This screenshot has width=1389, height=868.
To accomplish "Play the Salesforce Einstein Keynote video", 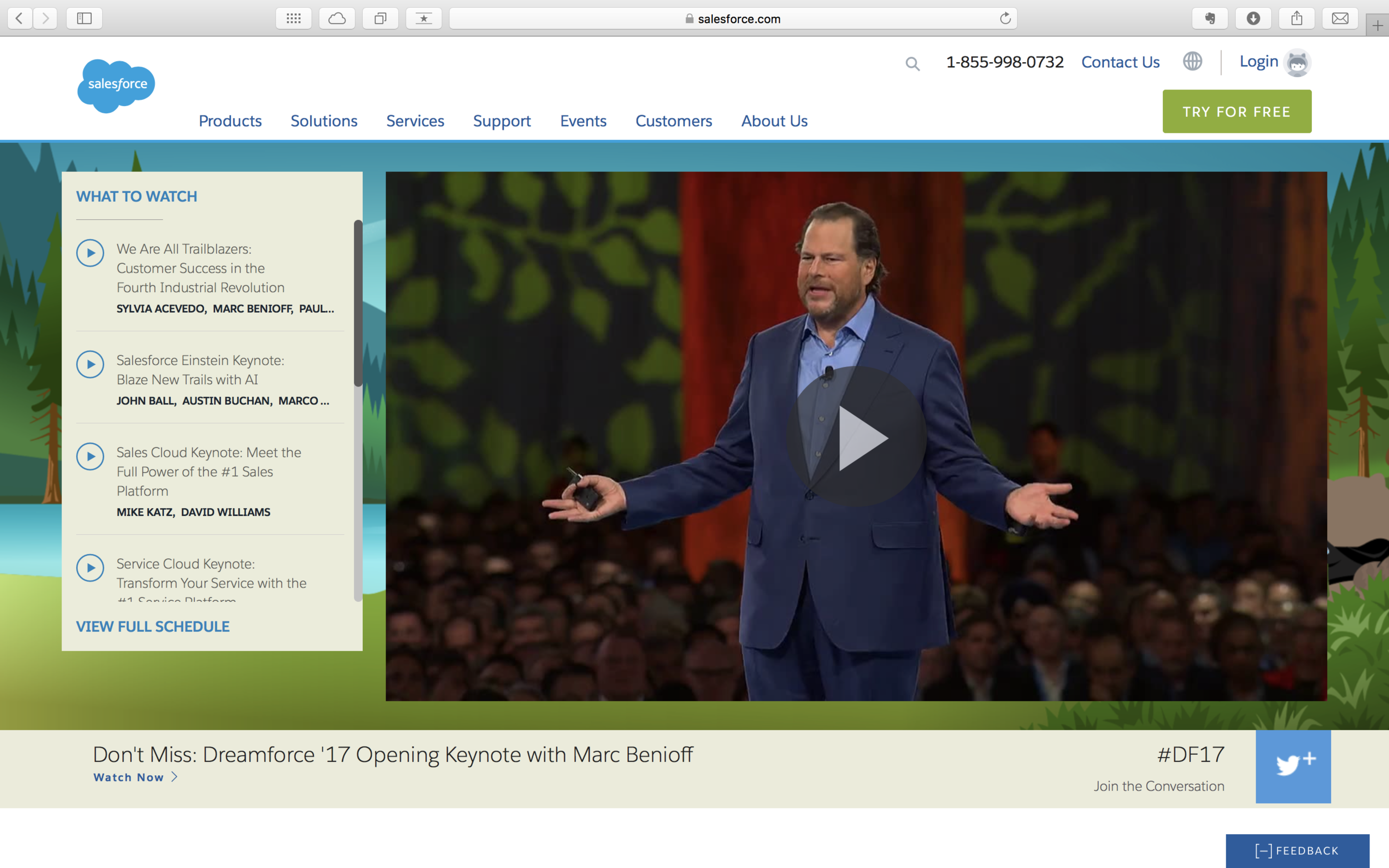I will 90,364.
